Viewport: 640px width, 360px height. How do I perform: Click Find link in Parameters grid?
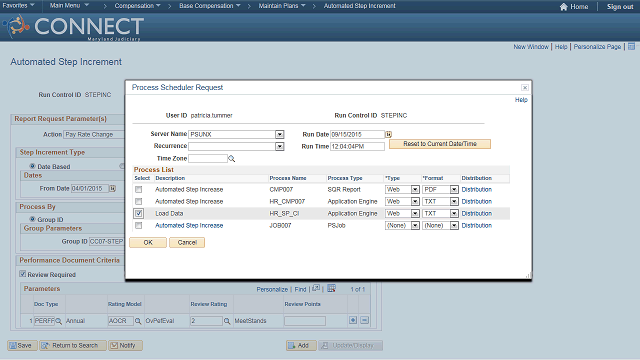coord(300,289)
